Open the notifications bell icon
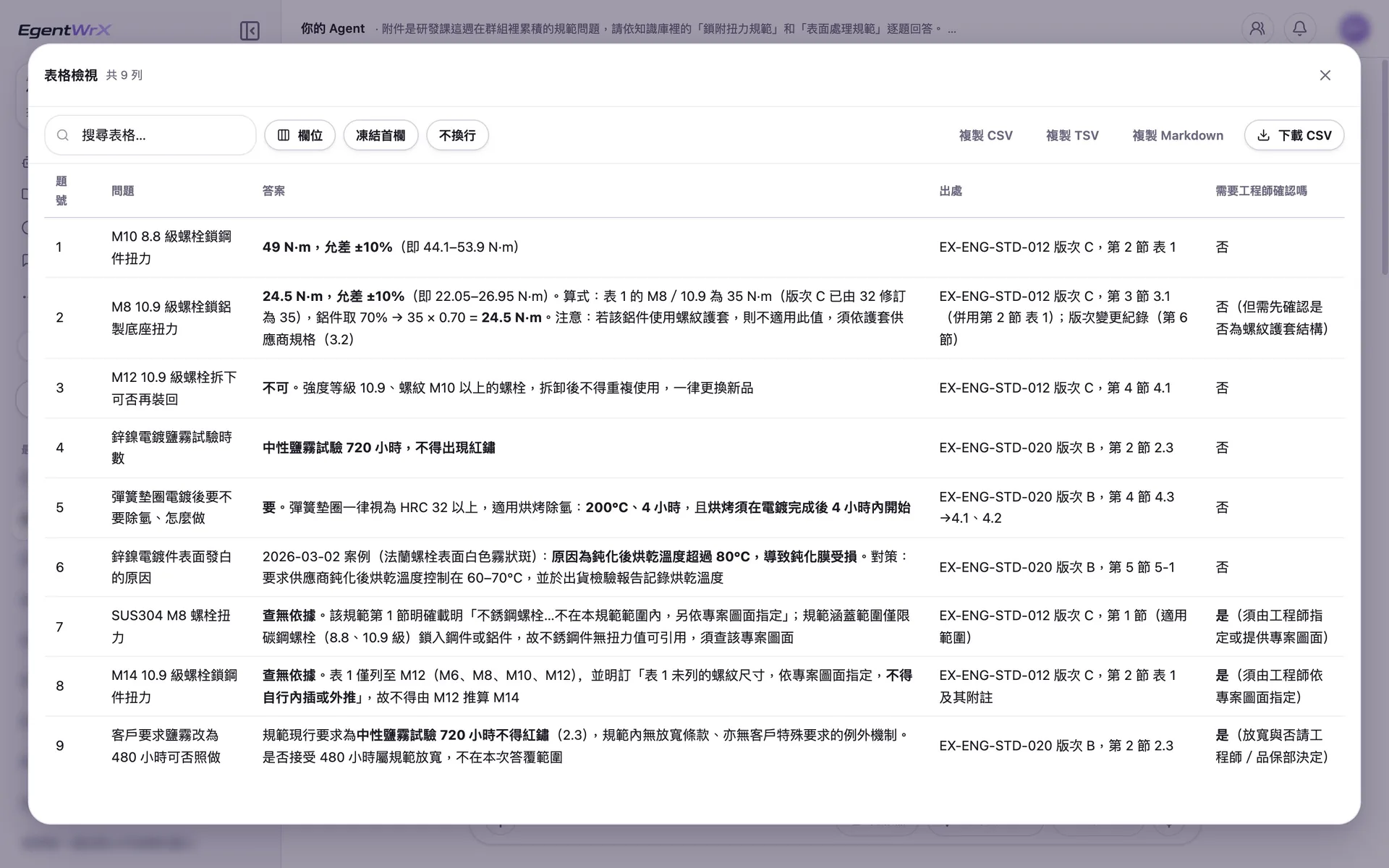The width and height of the screenshot is (1389, 868). tap(1299, 28)
